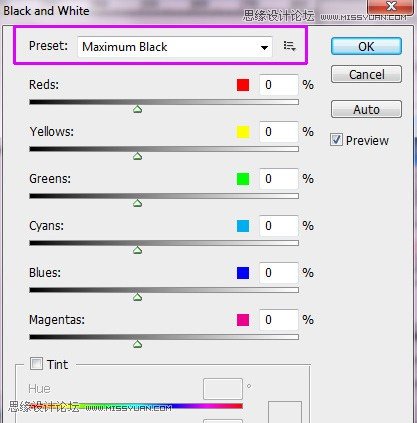Open the preset options menu icon

click(289, 46)
